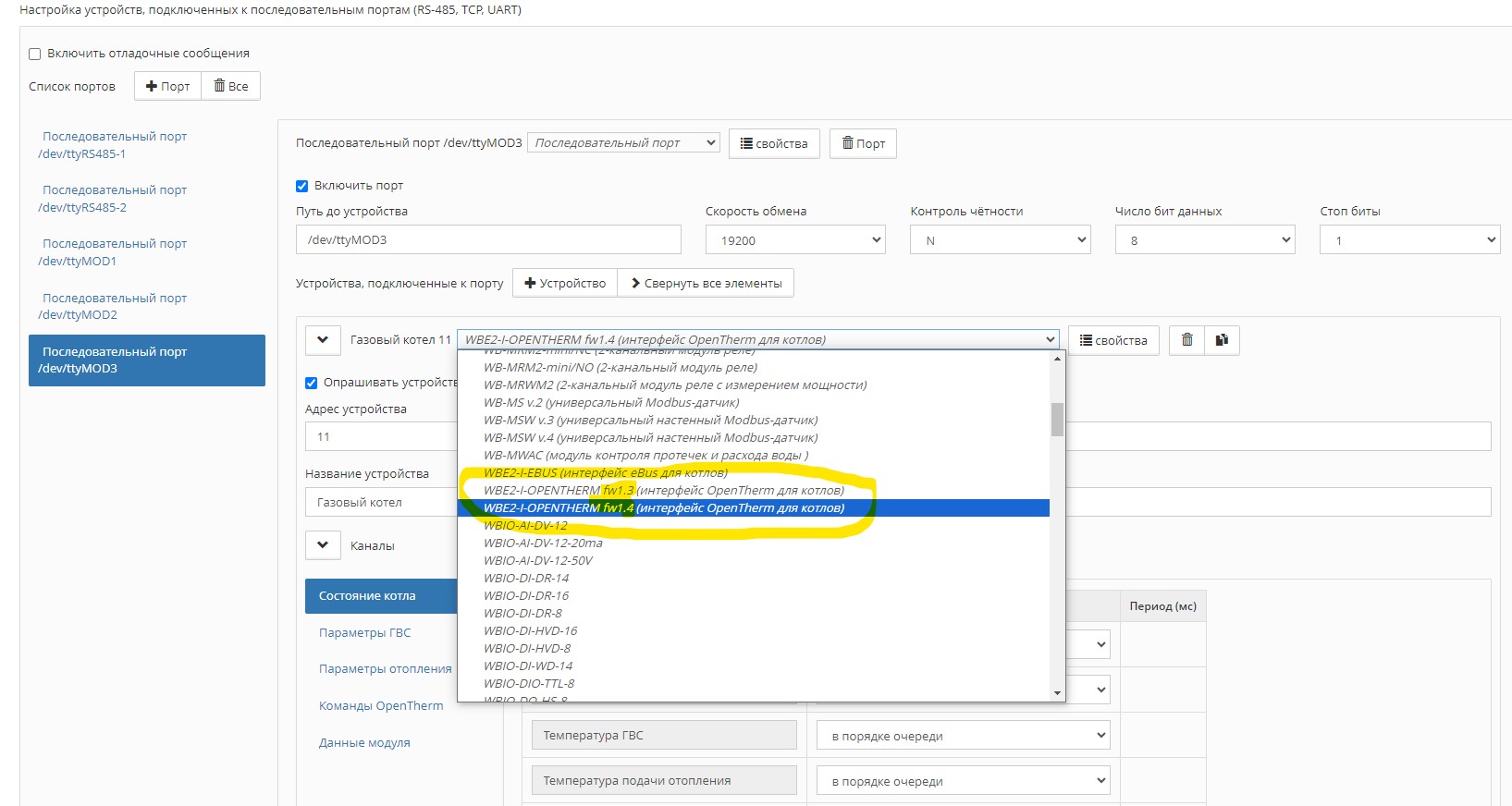The width and height of the screenshot is (1512, 806).
Task: Collapse the Каналы section
Action: coord(323,545)
